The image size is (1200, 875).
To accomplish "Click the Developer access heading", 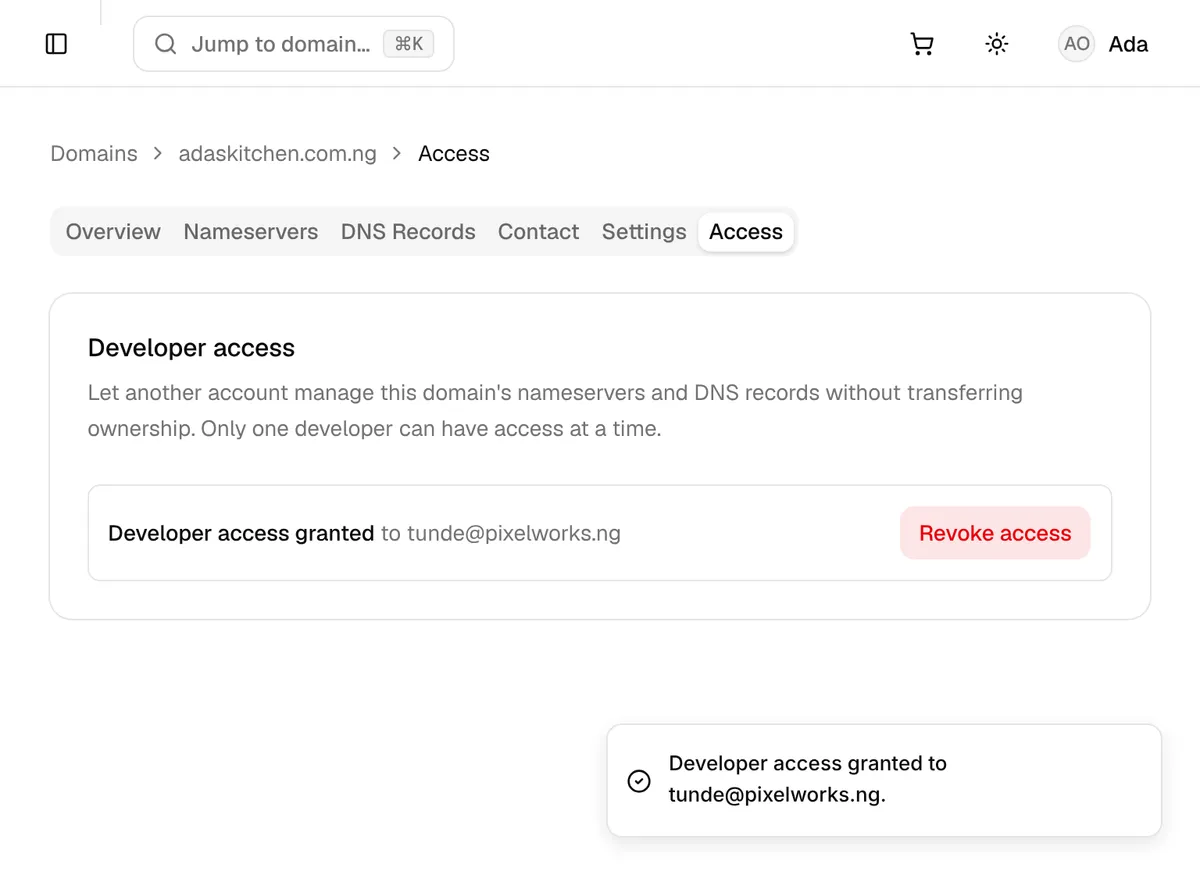I will tap(191, 348).
